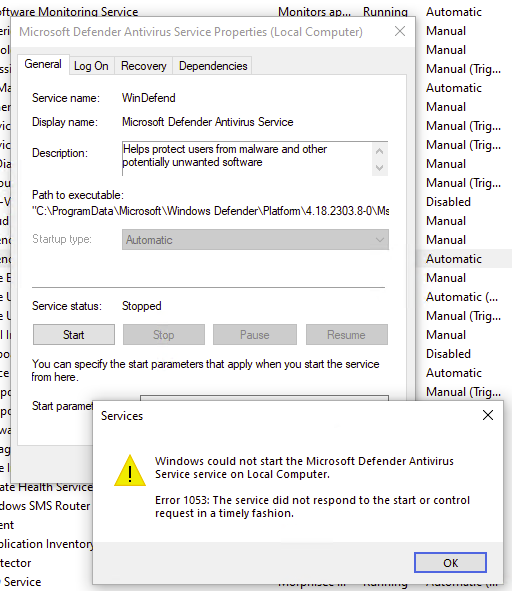The image size is (512, 591).
Task: Click the description box scroll up arrow
Action: tap(380, 151)
